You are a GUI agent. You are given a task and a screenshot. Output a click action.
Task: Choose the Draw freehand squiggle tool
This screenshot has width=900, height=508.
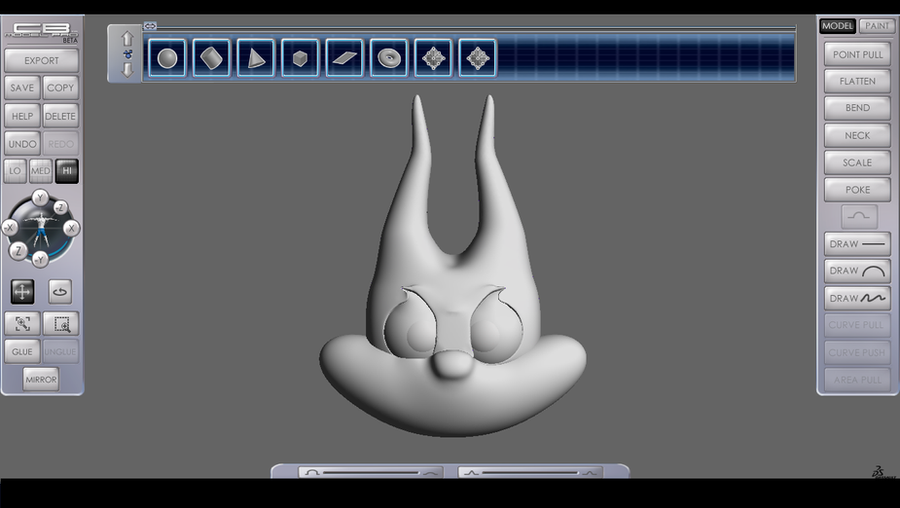pyautogui.click(x=858, y=298)
